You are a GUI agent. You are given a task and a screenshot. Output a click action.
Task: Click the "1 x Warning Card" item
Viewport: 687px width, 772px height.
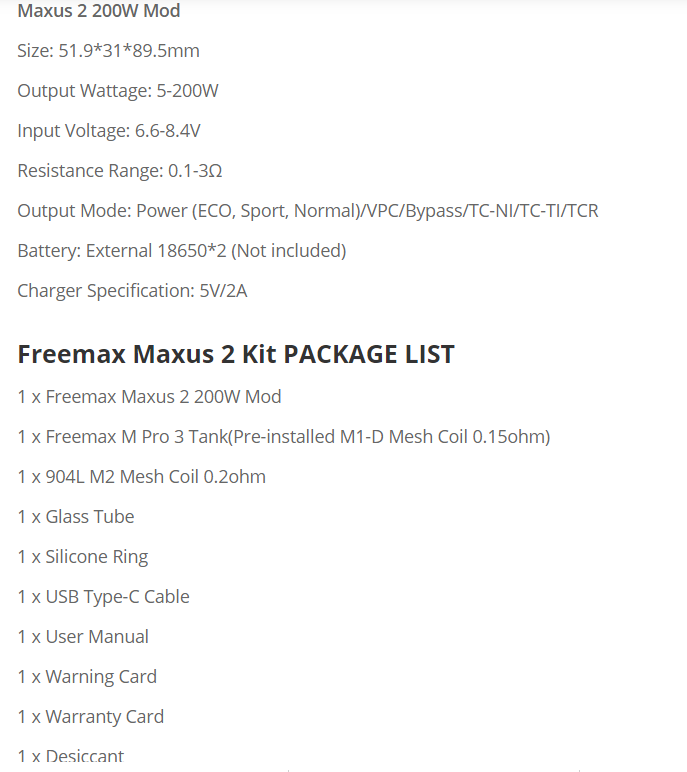(87, 677)
